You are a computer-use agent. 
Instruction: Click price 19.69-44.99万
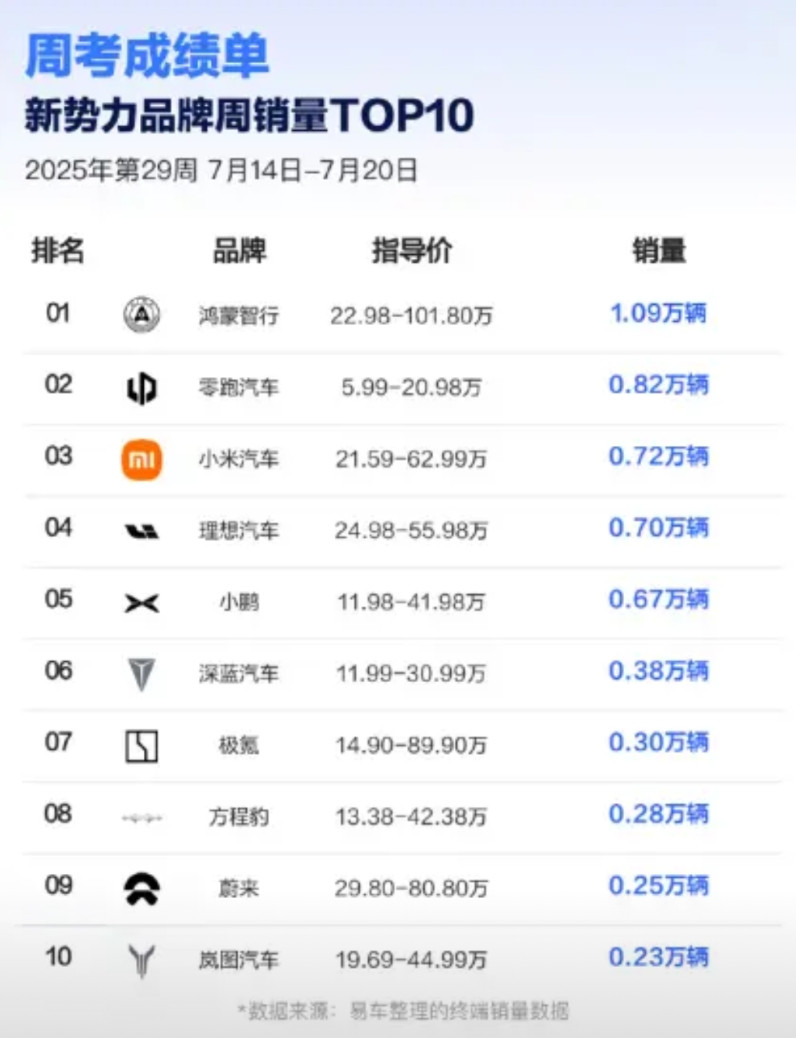coord(412,960)
